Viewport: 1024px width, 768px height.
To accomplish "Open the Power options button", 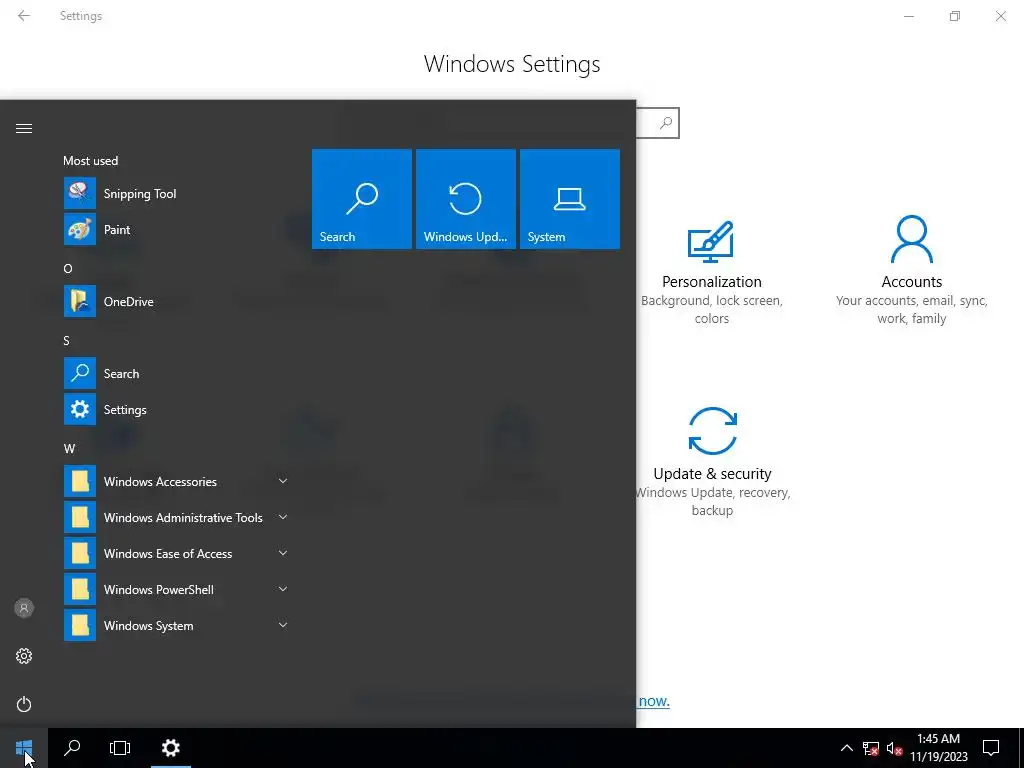I will click(24, 705).
